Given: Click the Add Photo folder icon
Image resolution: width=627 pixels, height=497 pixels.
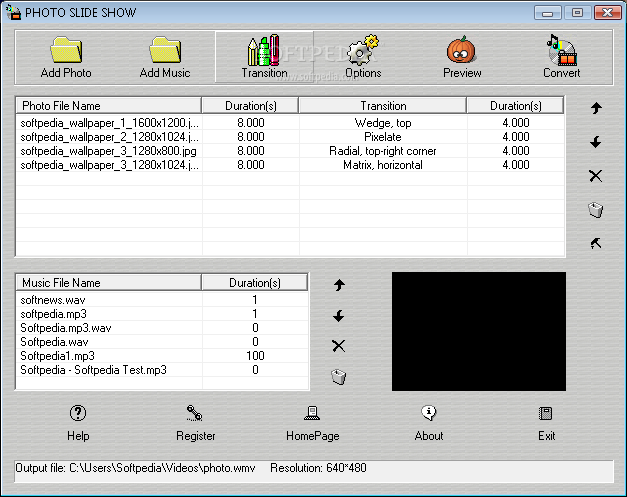Looking at the screenshot, I should [66, 50].
